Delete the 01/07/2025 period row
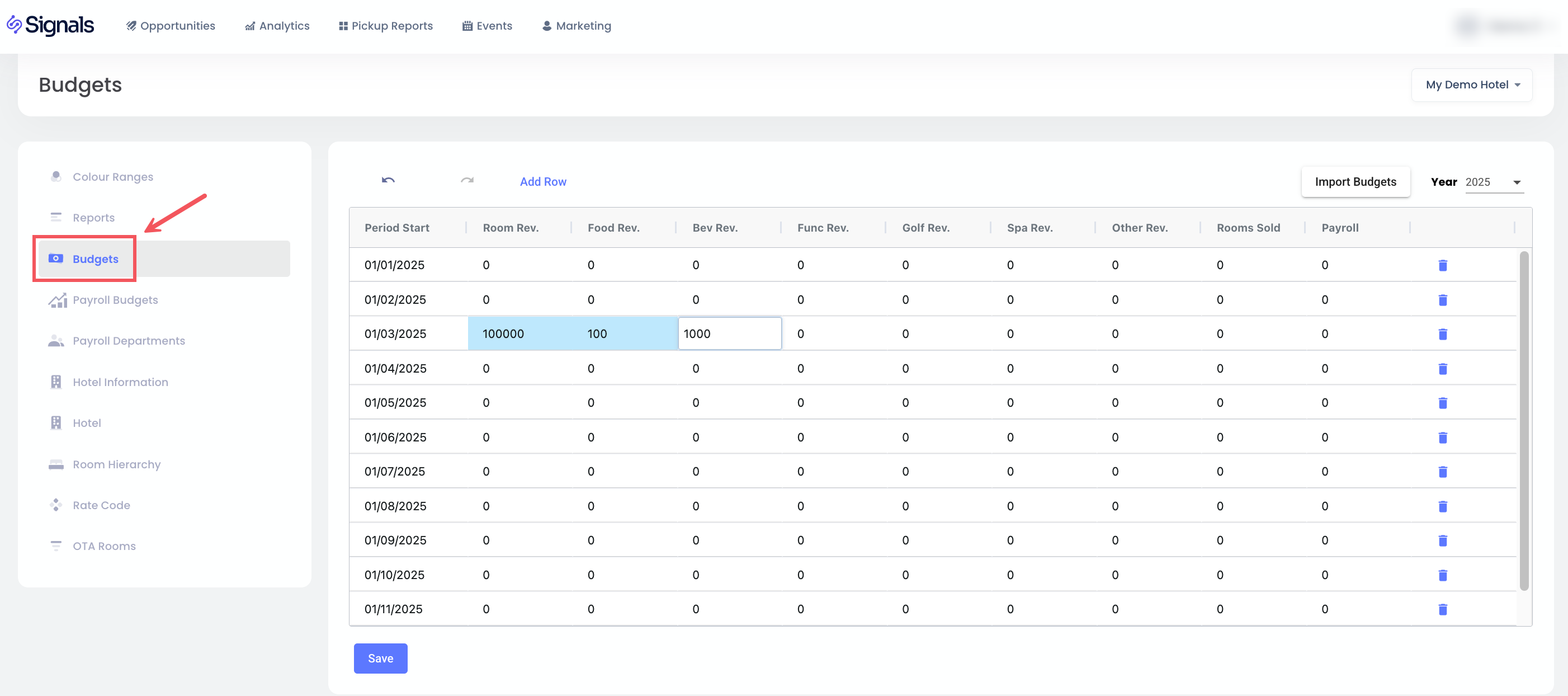 (1442, 472)
